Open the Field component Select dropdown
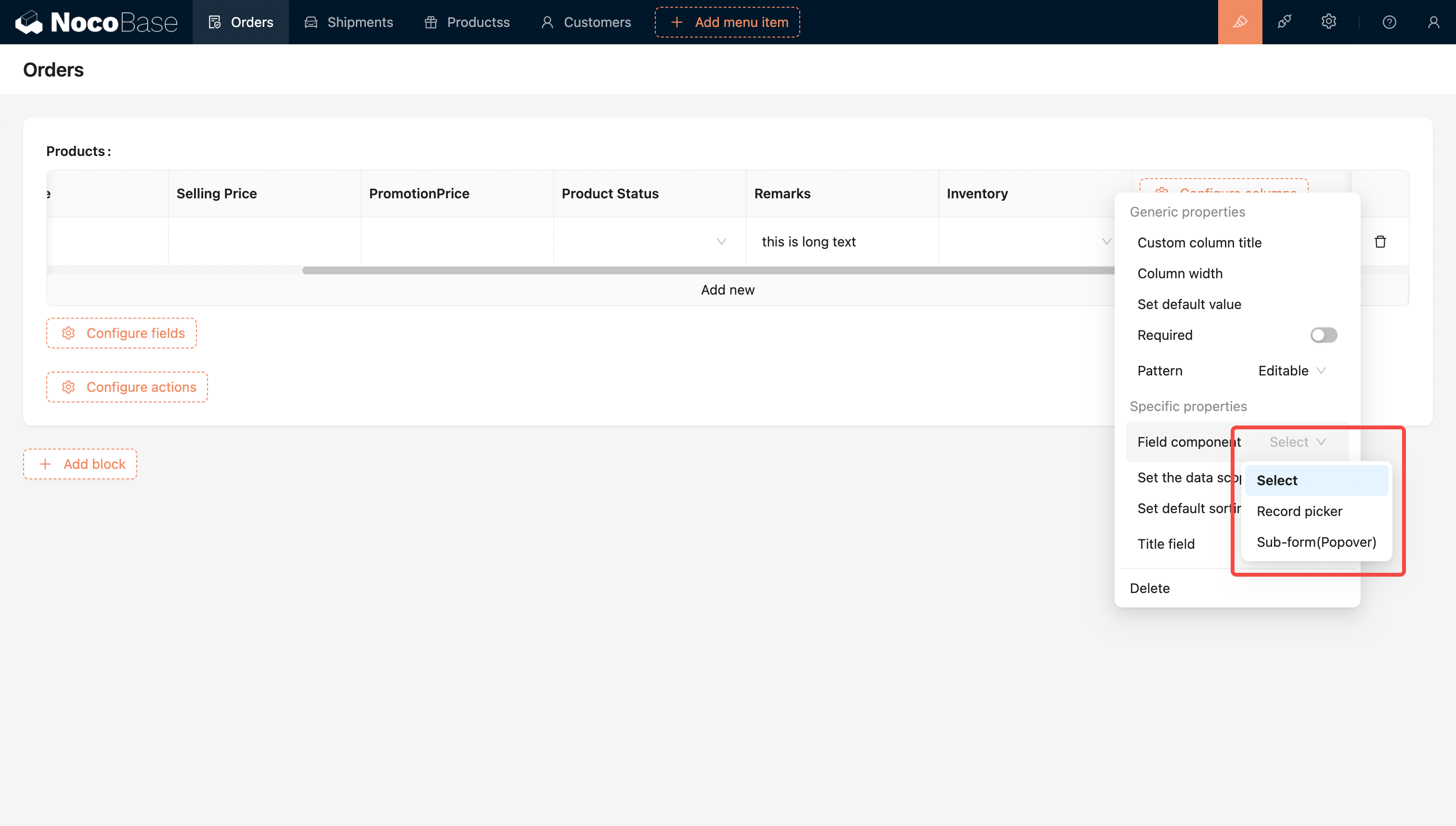 1297,442
